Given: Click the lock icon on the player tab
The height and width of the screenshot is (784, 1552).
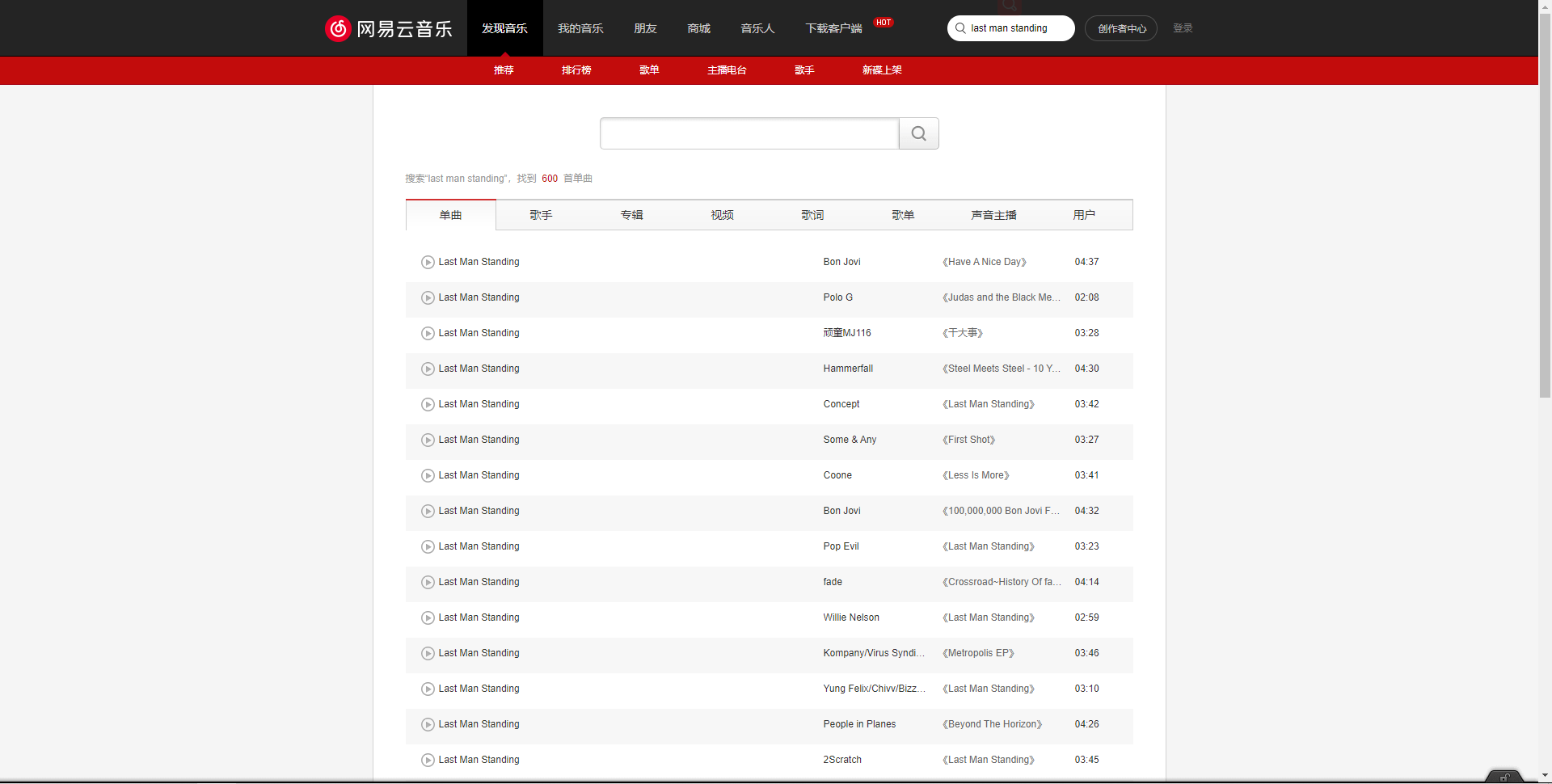Looking at the screenshot, I should [1504, 778].
